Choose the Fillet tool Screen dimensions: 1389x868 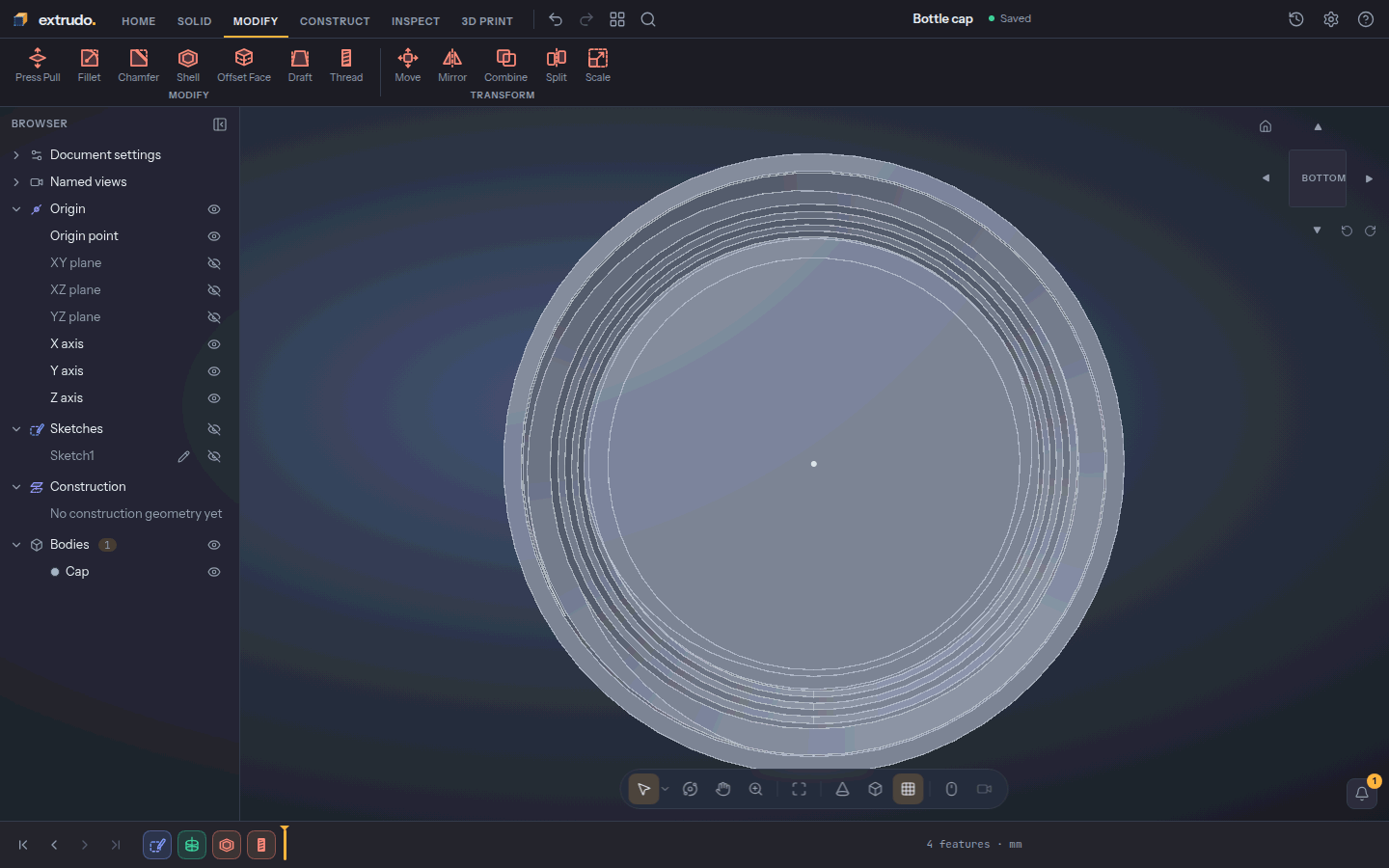click(89, 66)
